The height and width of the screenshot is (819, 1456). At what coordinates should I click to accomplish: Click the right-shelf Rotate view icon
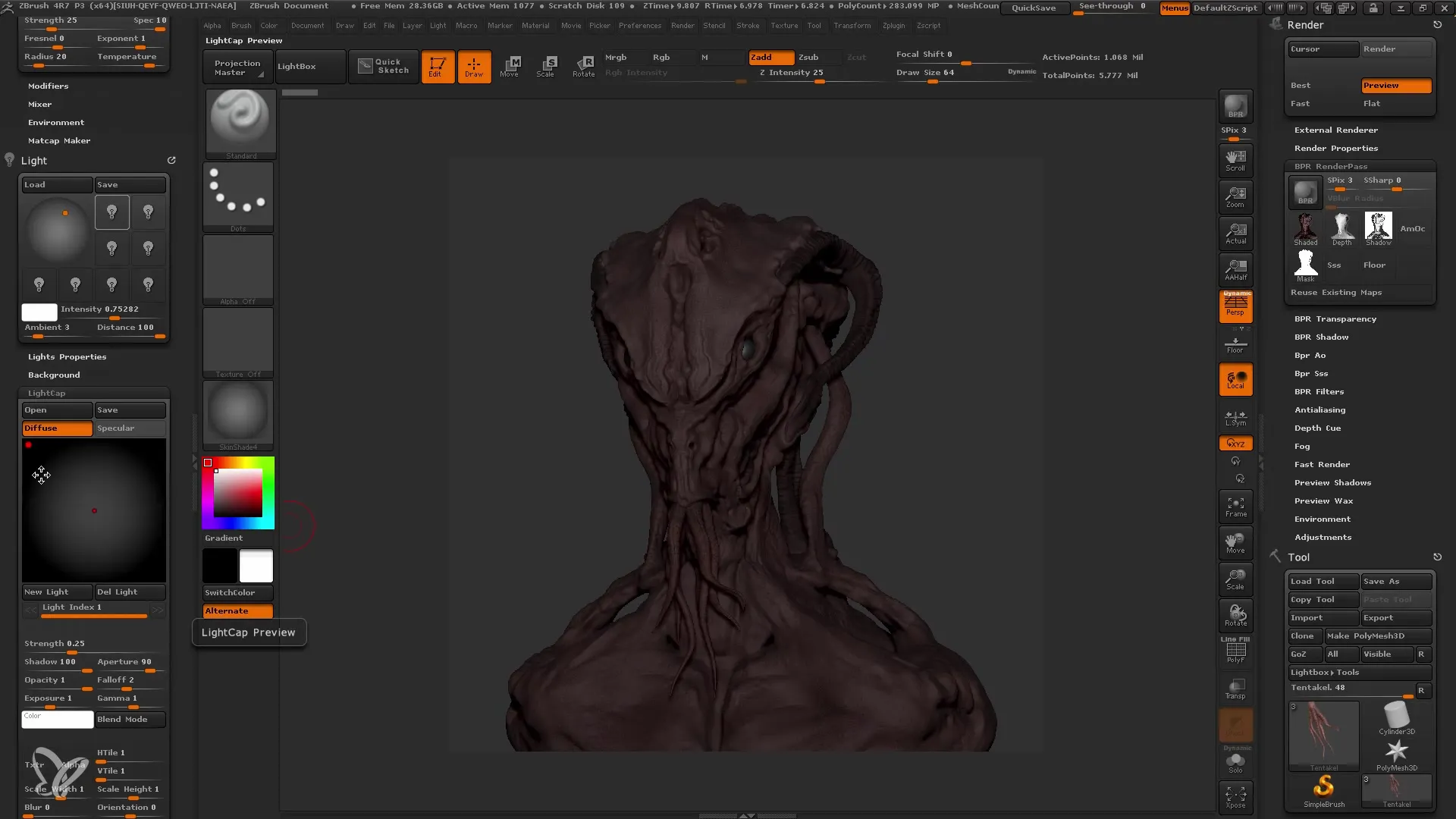(1235, 616)
